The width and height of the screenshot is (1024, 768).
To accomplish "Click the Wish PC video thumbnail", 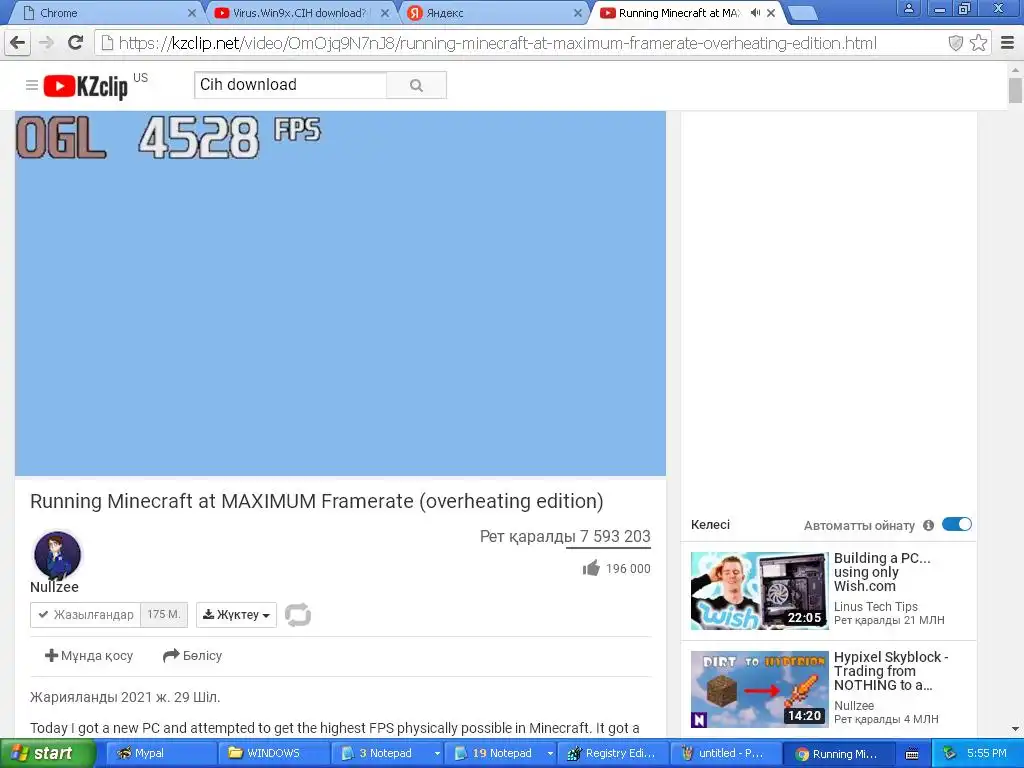I will (x=760, y=590).
